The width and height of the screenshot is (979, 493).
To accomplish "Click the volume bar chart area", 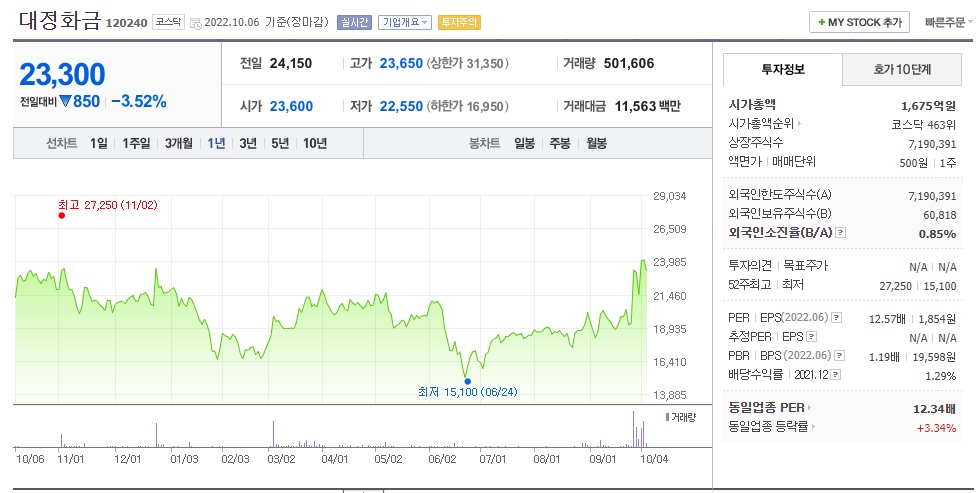I will tap(331, 427).
